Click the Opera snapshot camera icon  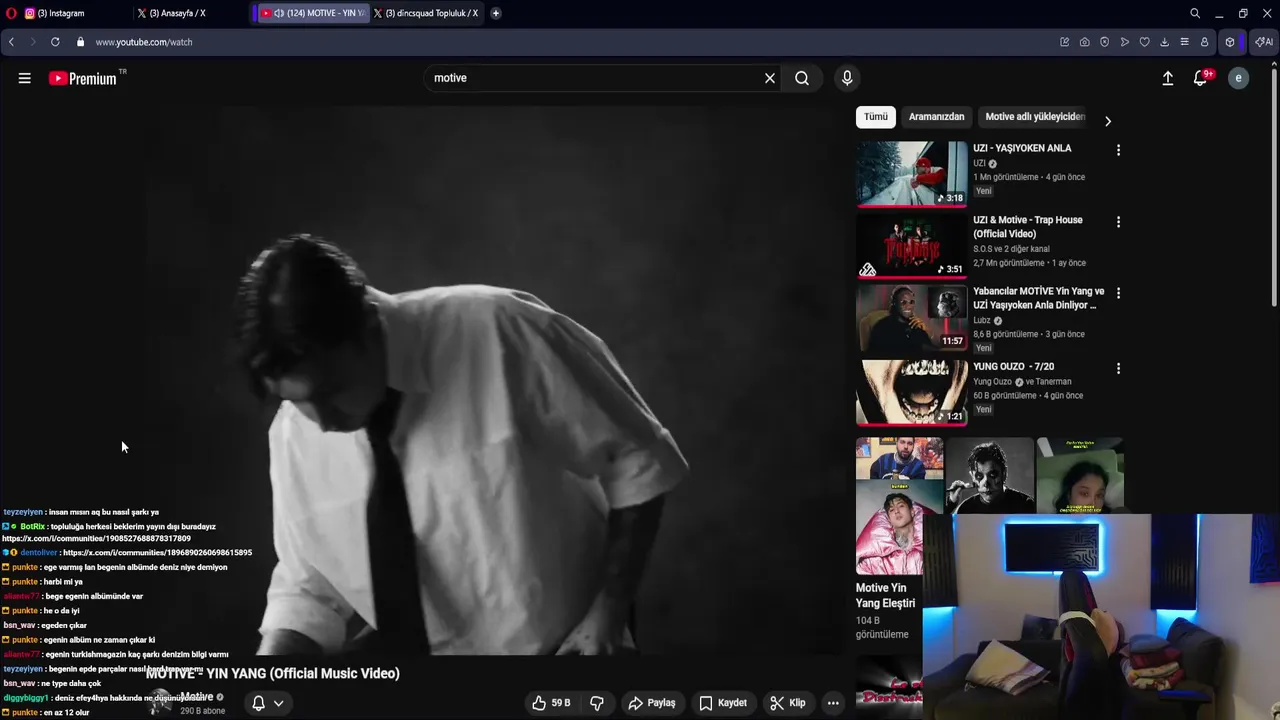pyautogui.click(x=1085, y=42)
